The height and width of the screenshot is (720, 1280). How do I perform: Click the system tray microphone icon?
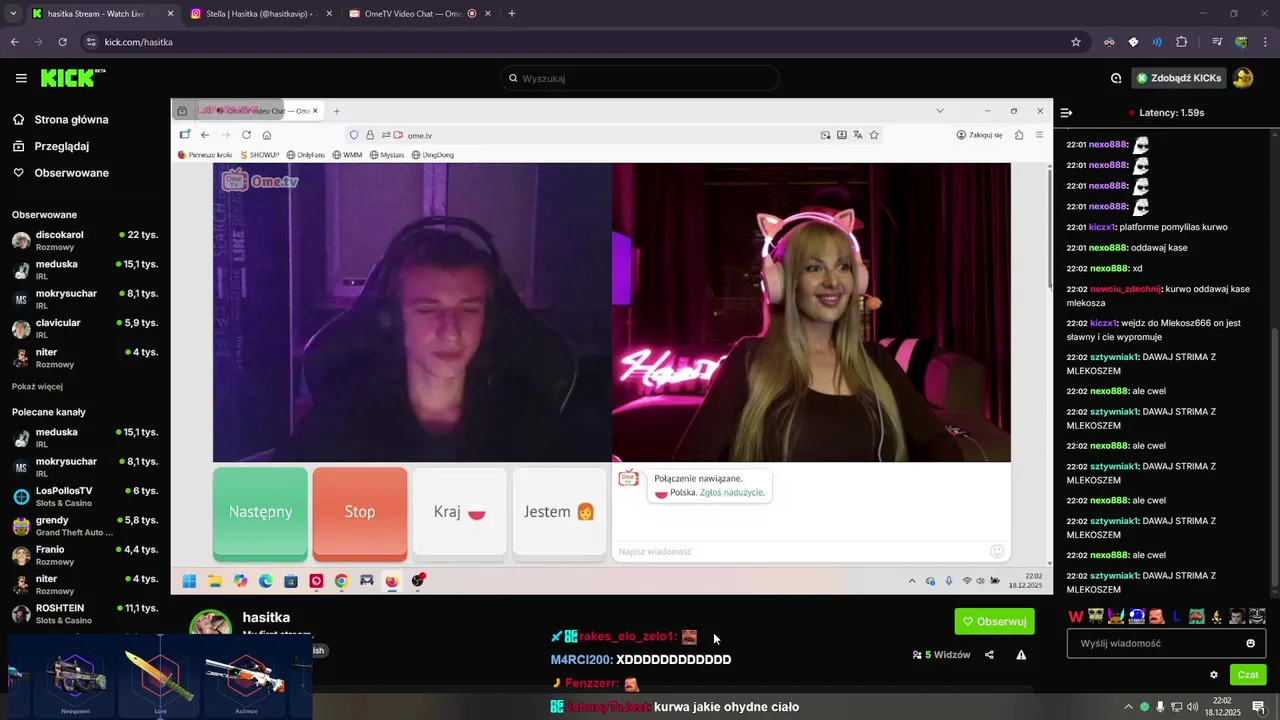pos(1160,707)
